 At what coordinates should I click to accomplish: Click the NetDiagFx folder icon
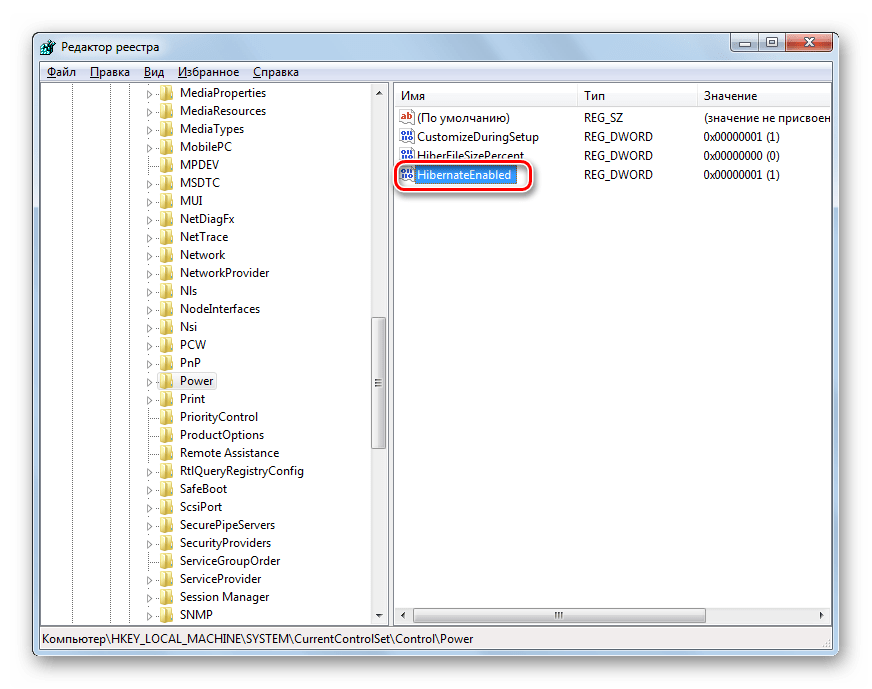tap(166, 219)
